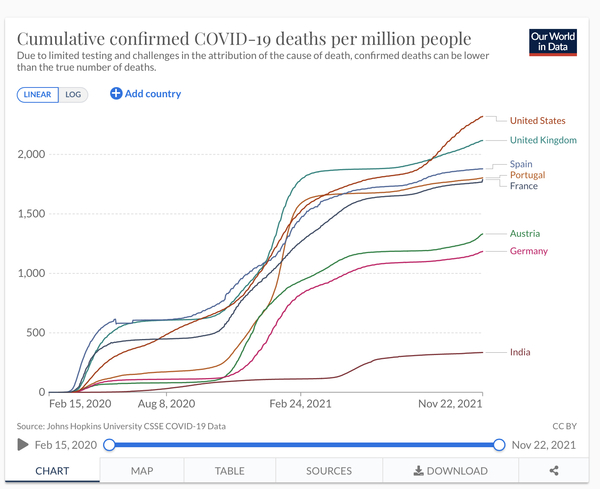This screenshot has height=489, width=600.
Task: Select the CHART tab
Action: coord(52,470)
